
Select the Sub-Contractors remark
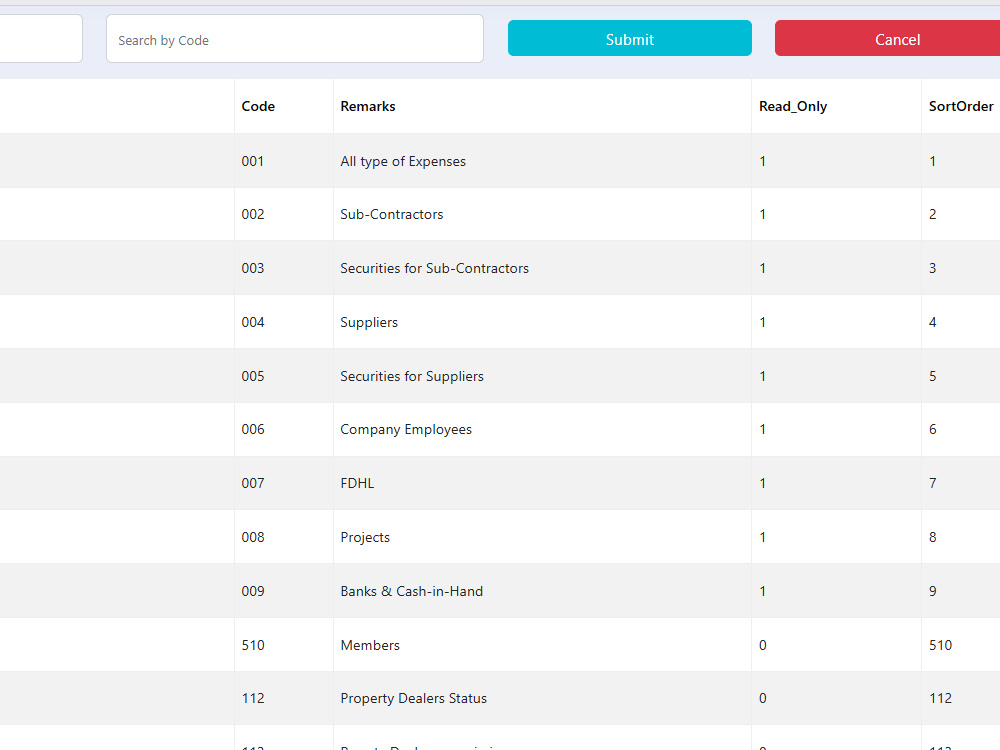tap(392, 214)
